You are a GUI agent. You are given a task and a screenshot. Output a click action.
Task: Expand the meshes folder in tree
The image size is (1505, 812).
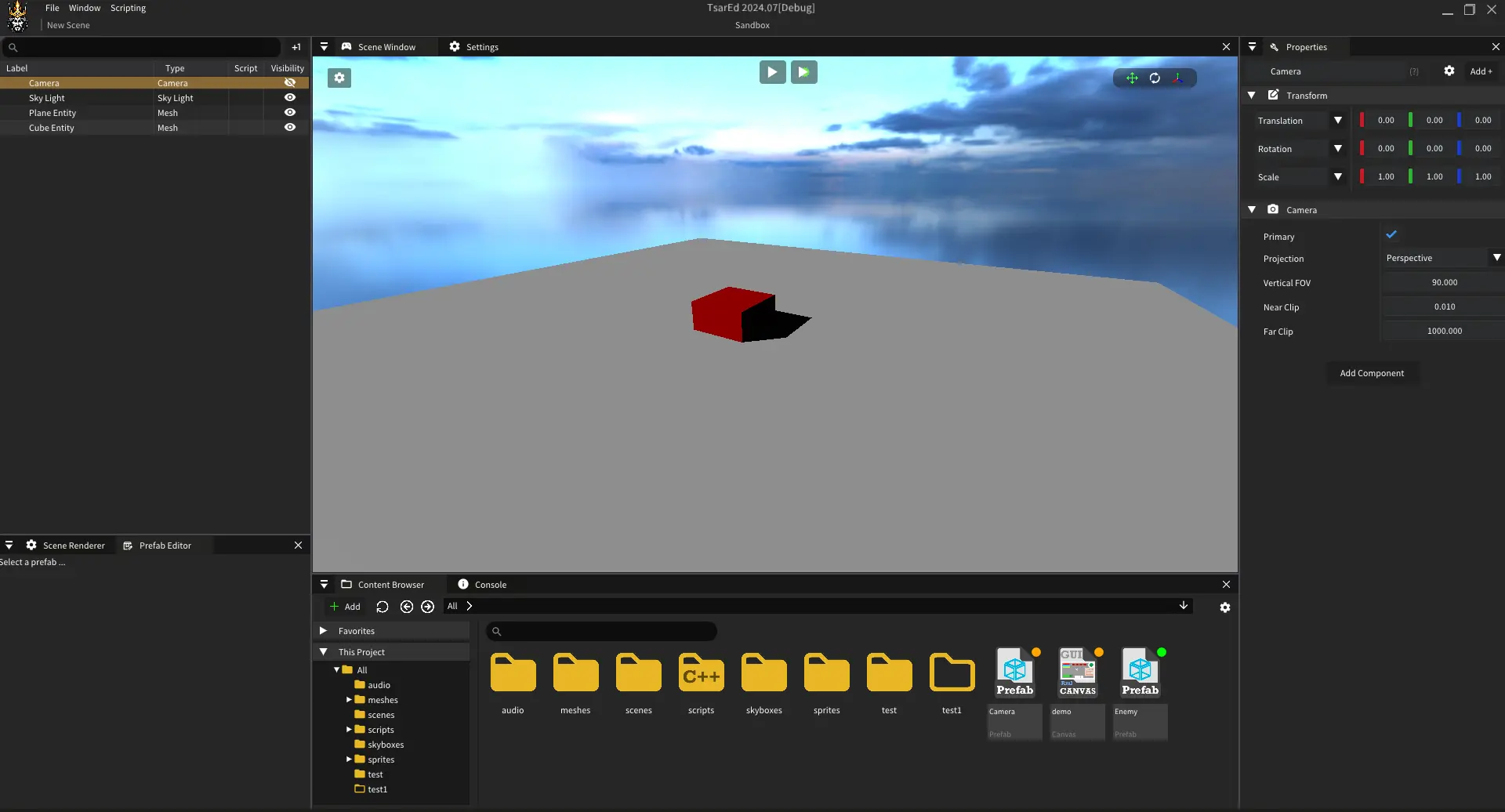(x=349, y=700)
